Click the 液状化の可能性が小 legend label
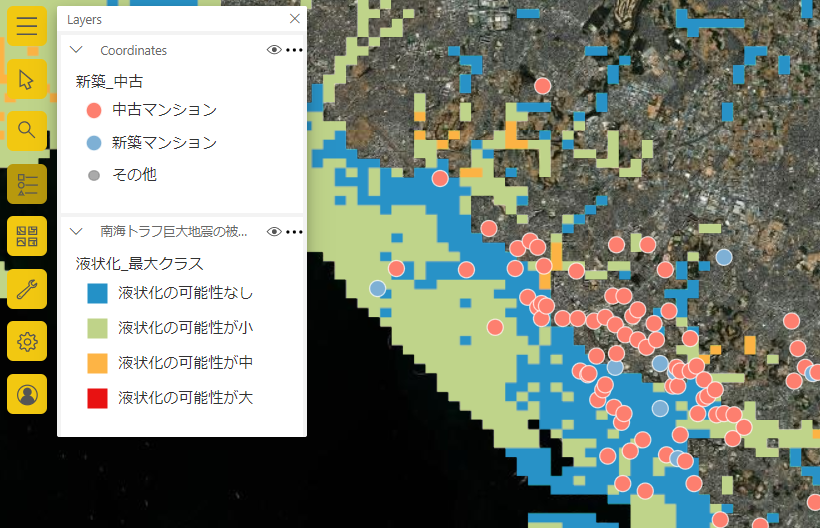Viewport: 820px width, 528px height. point(185,328)
